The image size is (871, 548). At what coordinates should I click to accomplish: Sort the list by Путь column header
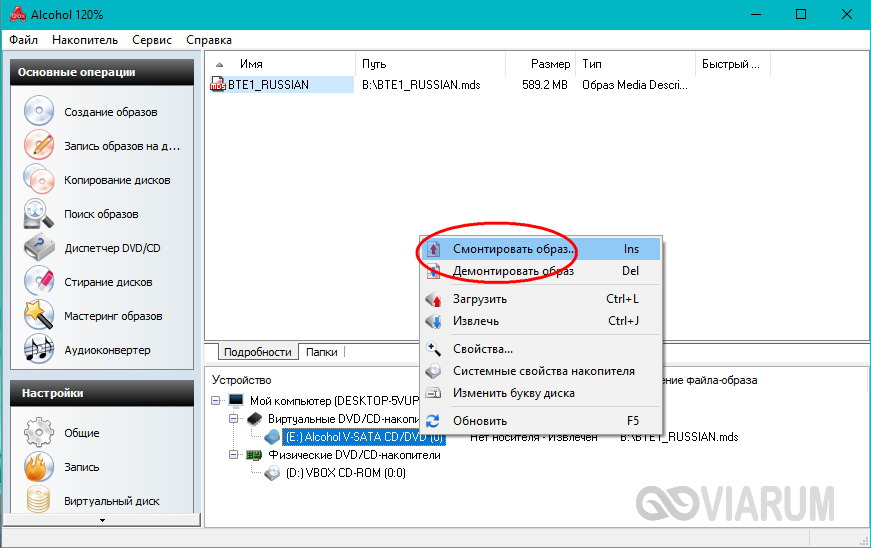(430, 64)
